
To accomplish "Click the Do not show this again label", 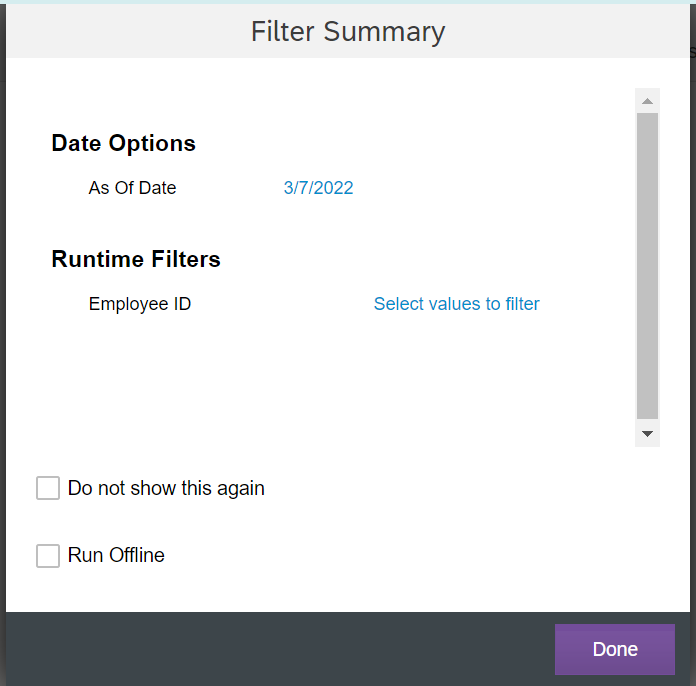I will point(166,488).
